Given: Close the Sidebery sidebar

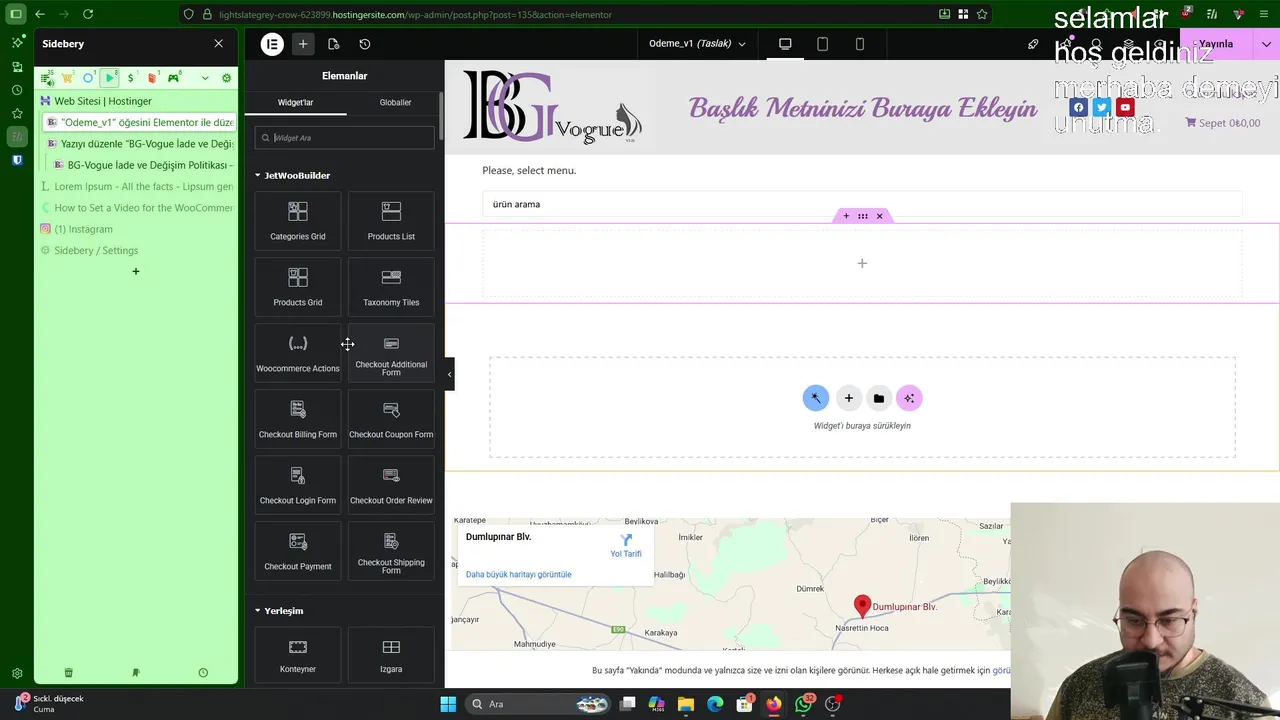Looking at the screenshot, I should coord(219,44).
